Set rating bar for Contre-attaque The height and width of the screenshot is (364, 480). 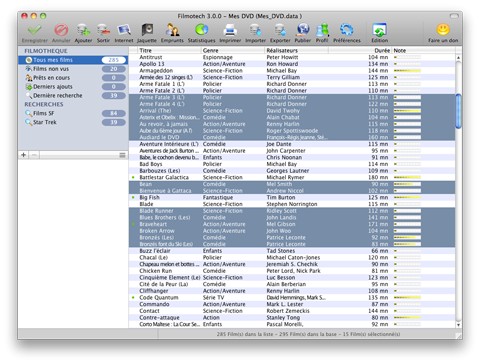tap(407, 318)
